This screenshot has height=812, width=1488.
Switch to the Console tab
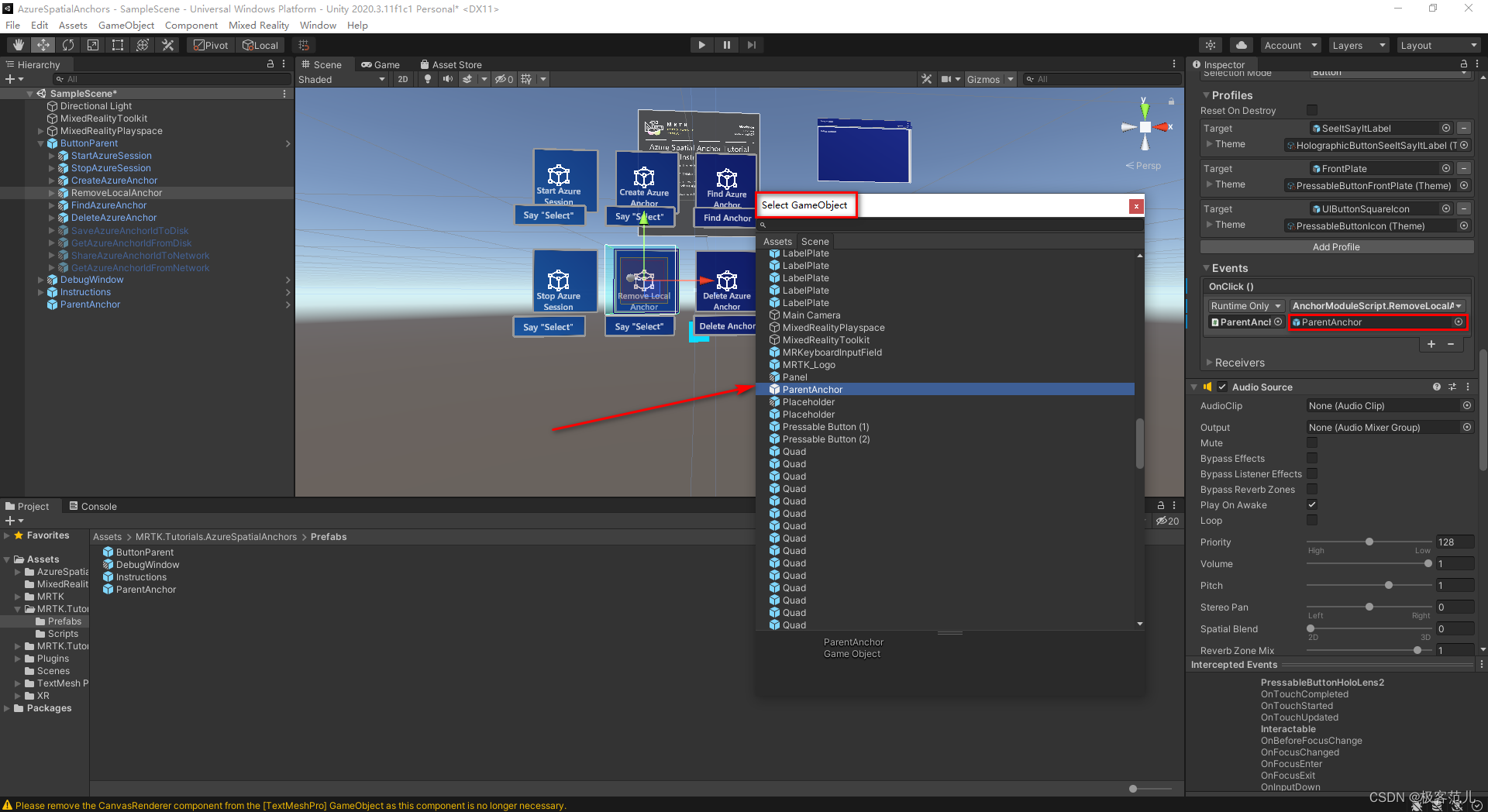93,506
